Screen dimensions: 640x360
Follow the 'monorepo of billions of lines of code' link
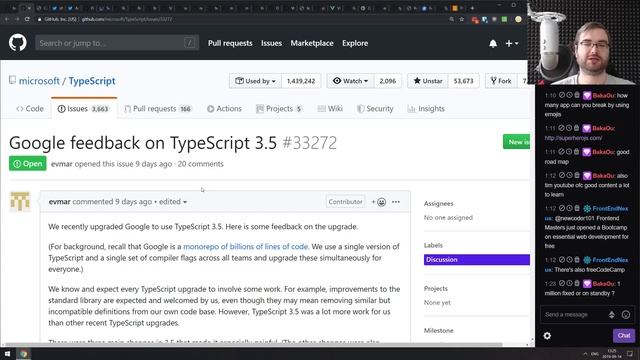click(x=246, y=247)
